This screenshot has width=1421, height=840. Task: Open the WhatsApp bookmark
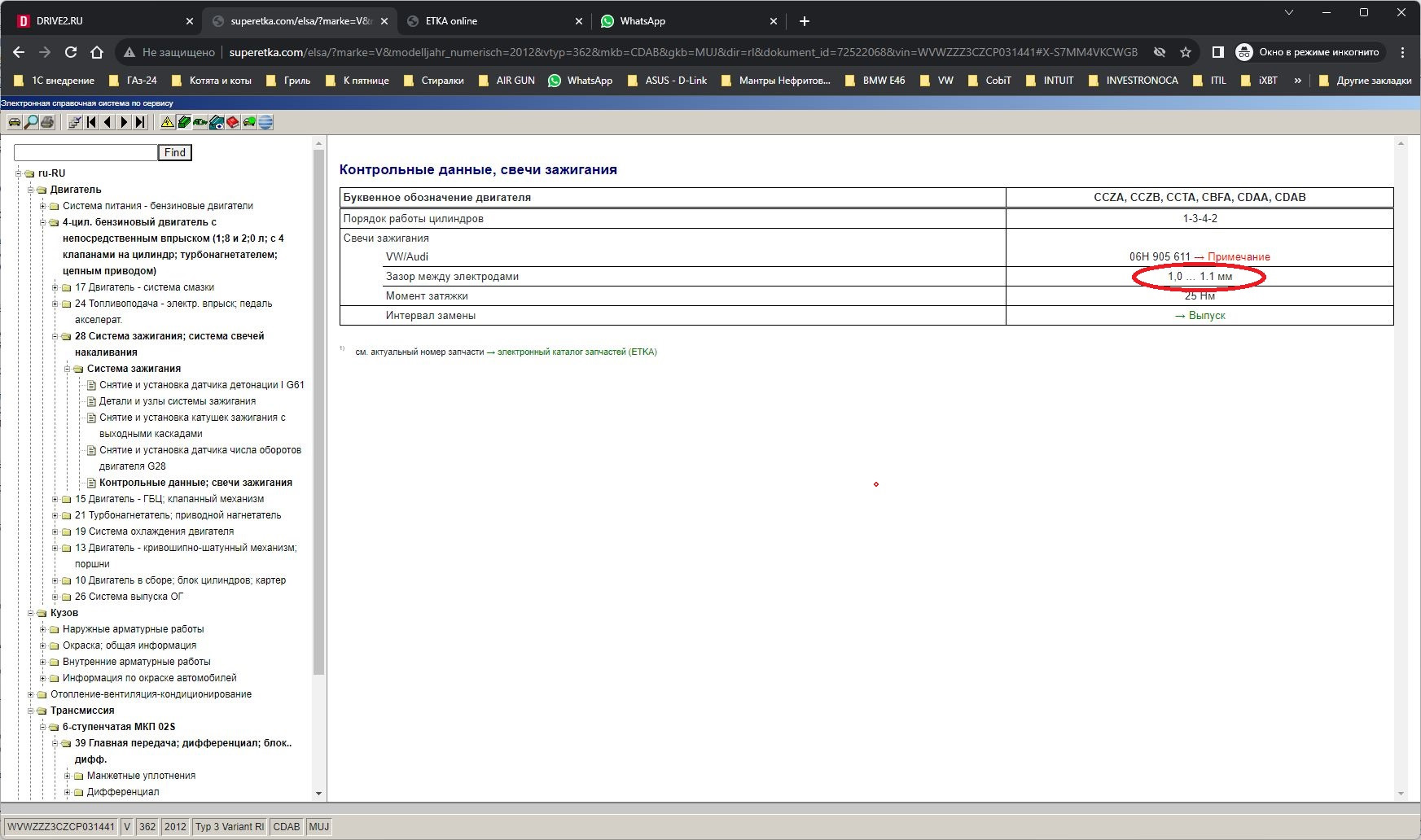click(580, 81)
